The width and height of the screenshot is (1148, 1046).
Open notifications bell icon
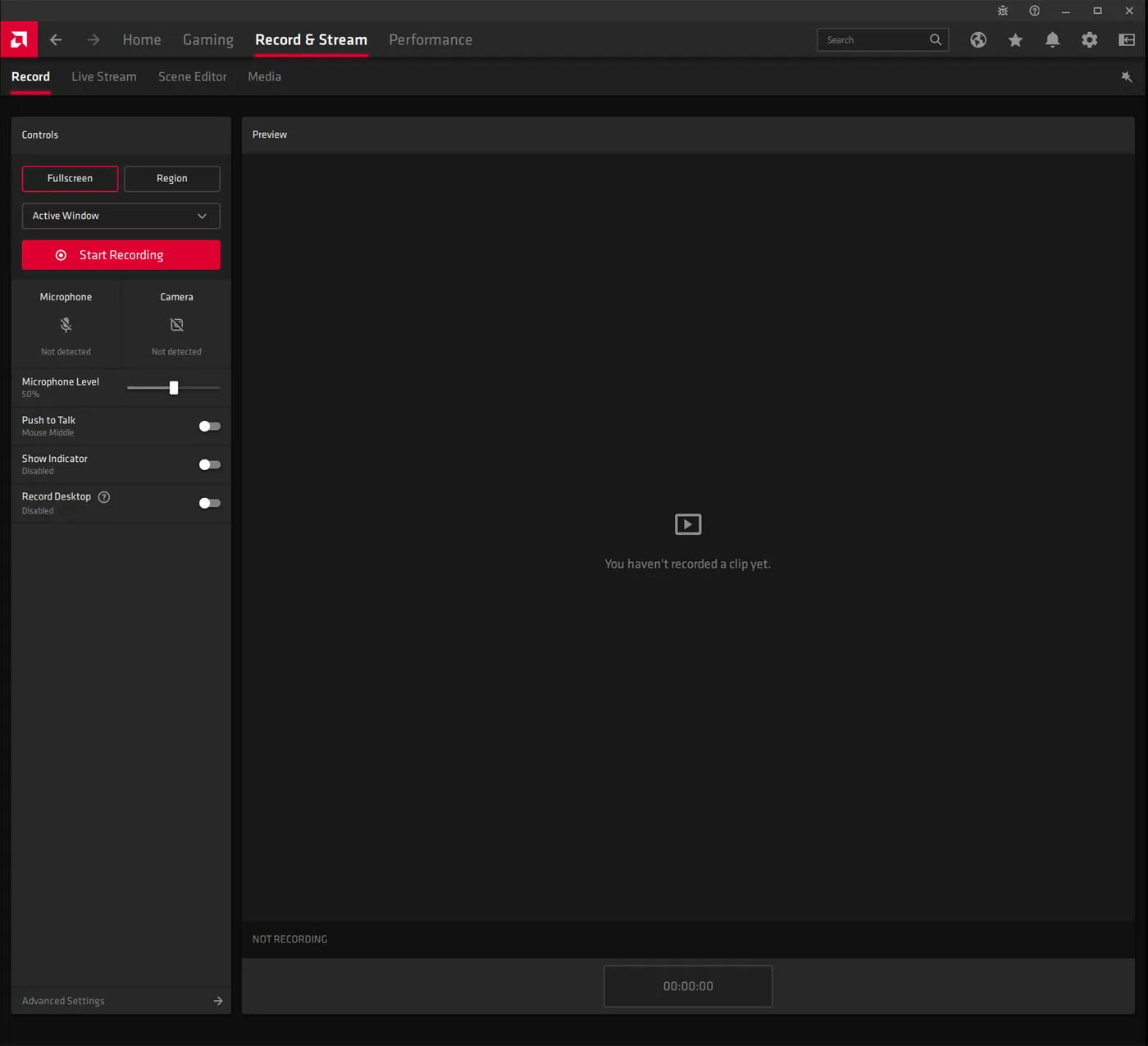[1052, 39]
